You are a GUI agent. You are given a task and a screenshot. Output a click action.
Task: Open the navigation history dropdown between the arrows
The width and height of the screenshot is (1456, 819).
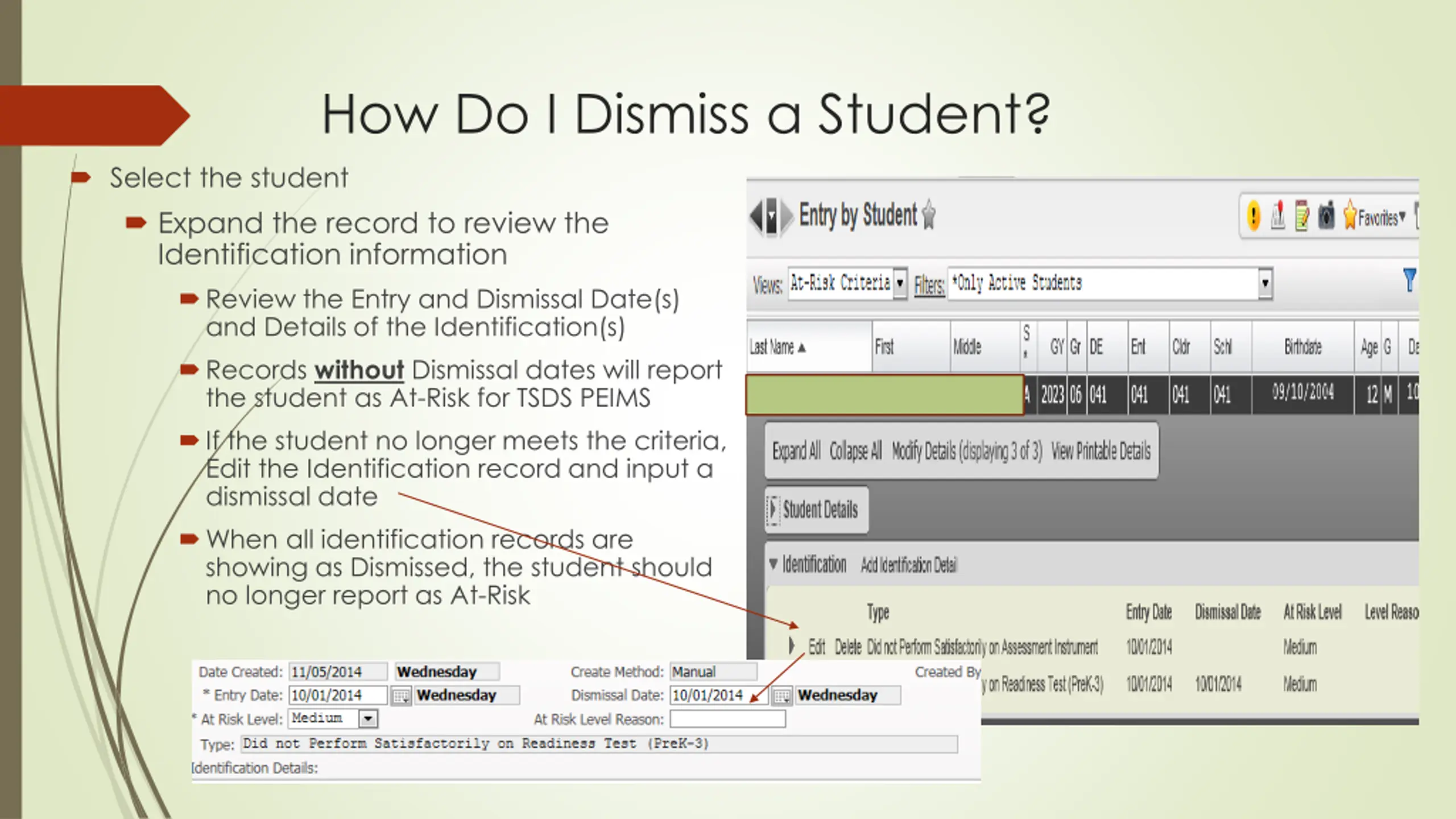[771, 216]
